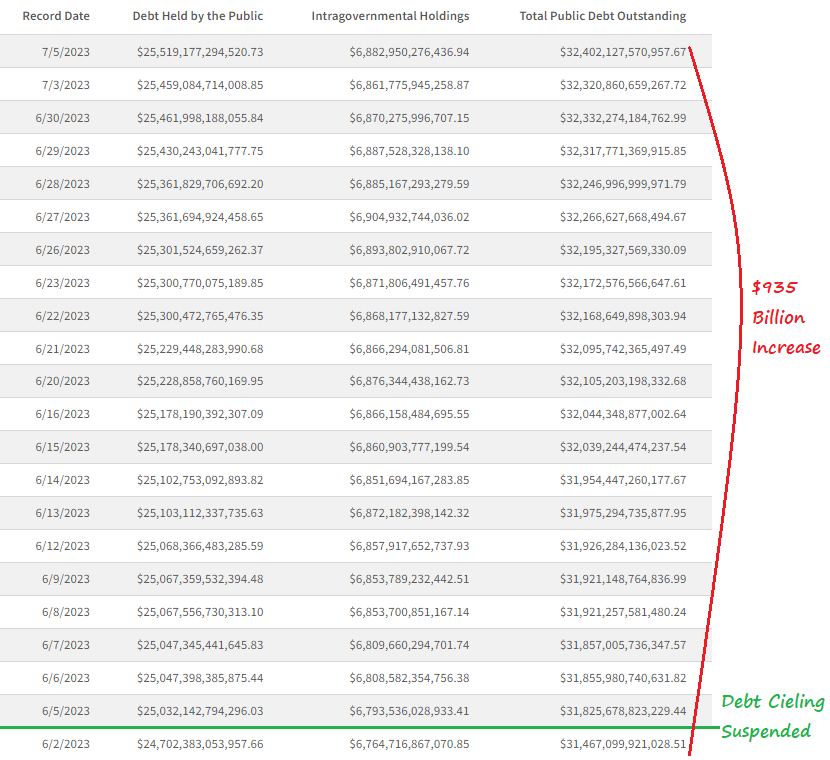
Task: Select the 6/12/2023 record date cell
Action: (x=62, y=546)
